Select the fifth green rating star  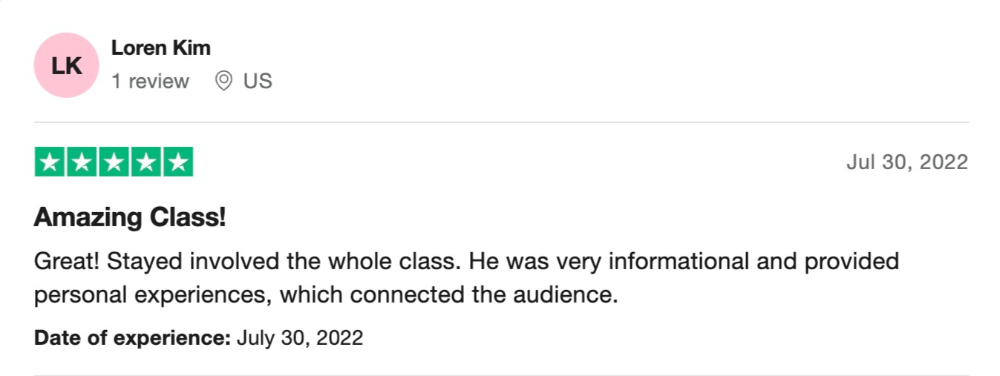[x=178, y=162]
